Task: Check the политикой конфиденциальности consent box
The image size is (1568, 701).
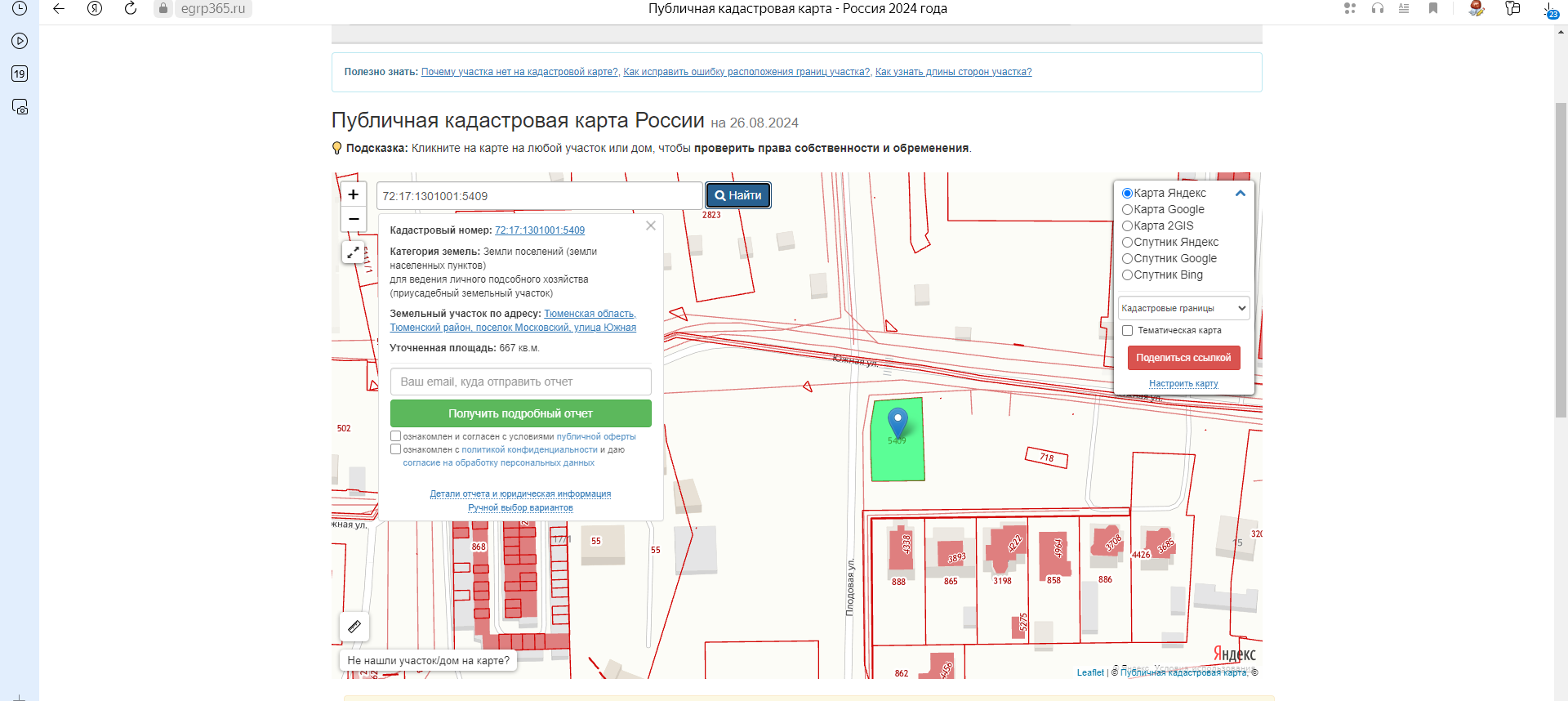Action: pos(395,449)
